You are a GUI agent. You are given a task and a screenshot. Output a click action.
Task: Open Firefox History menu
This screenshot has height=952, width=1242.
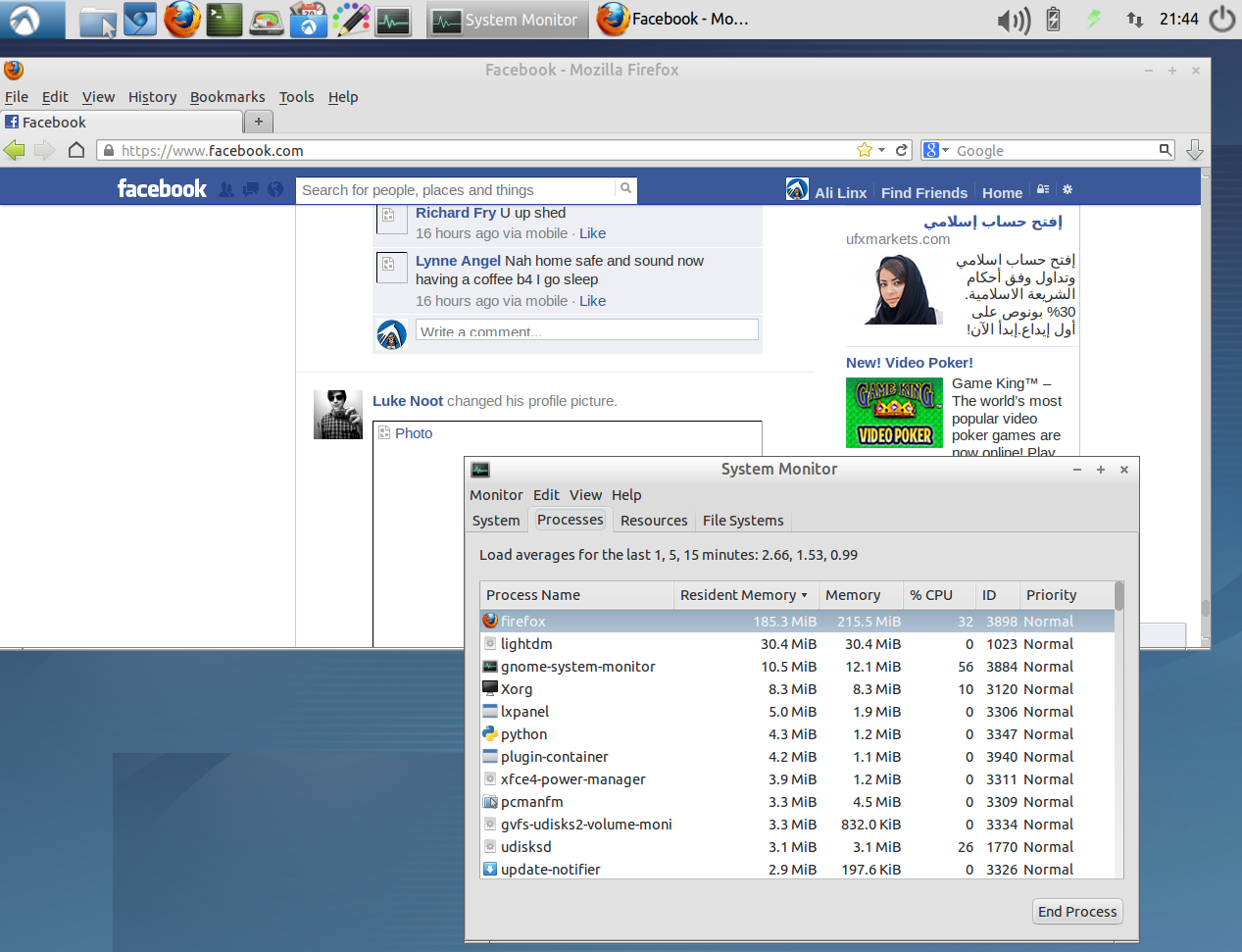click(x=152, y=96)
